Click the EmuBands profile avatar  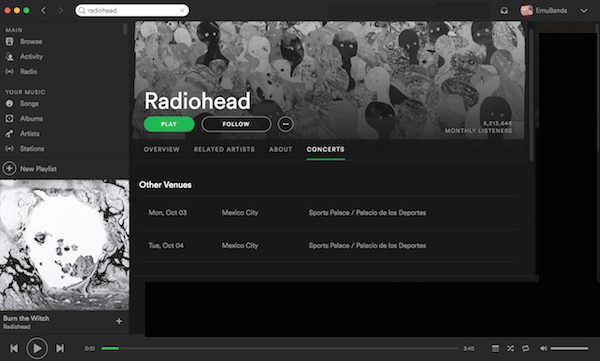point(527,10)
